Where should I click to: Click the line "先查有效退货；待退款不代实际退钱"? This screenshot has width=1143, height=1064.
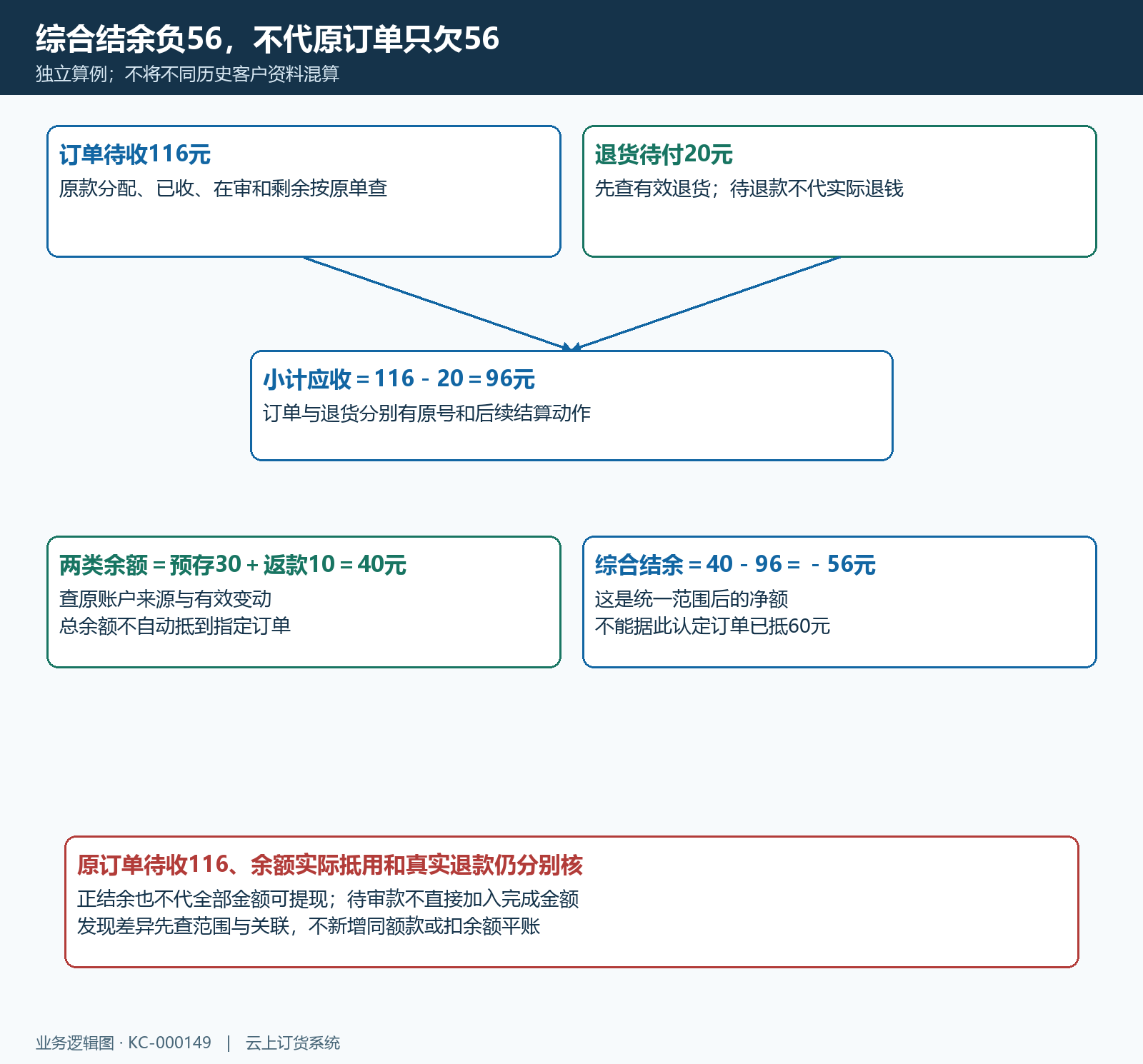(x=749, y=189)
